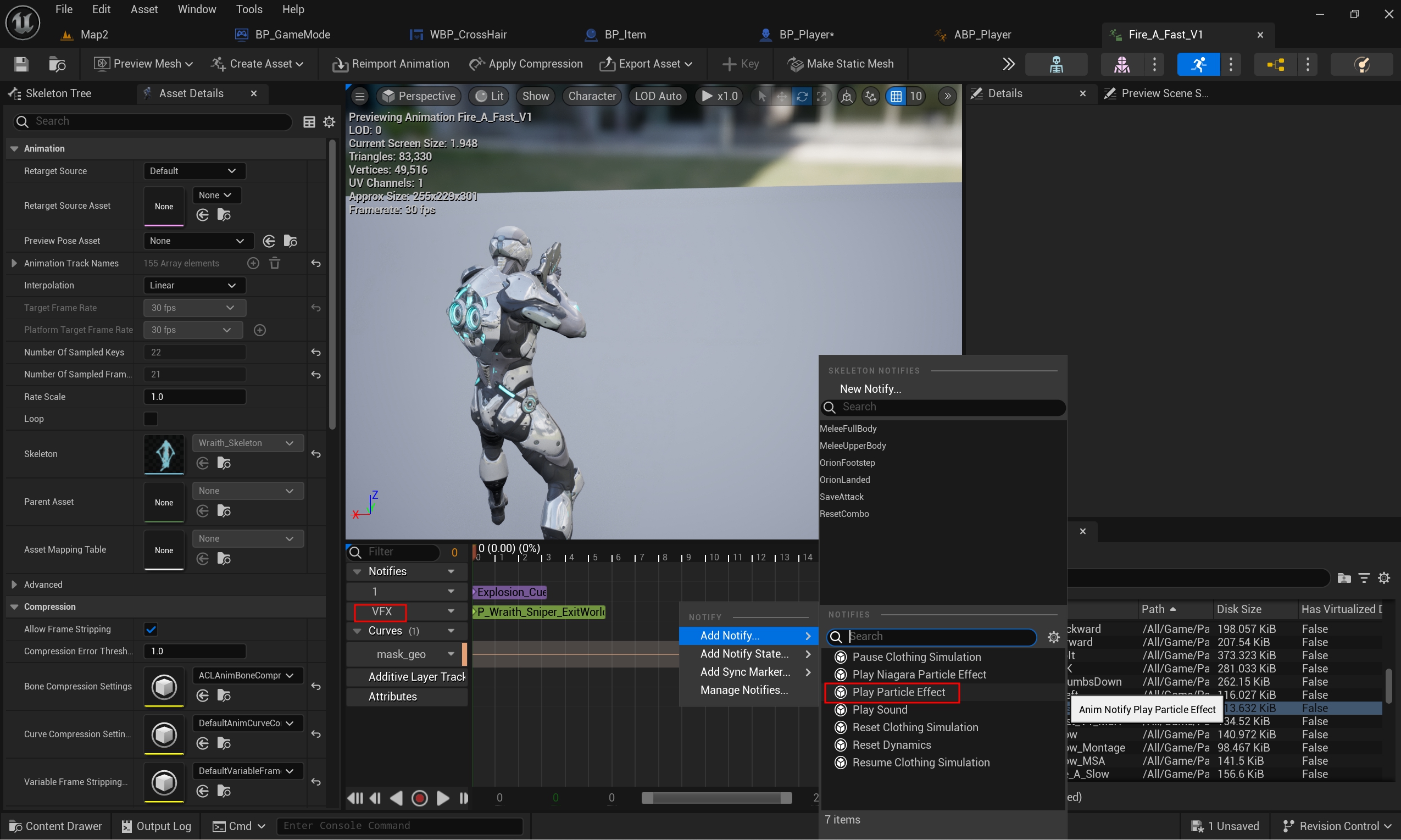This screenshot has height=840, width=1401.
Task: Toggle grid snapping in the viewport
Action: click(x=896, y=96)
